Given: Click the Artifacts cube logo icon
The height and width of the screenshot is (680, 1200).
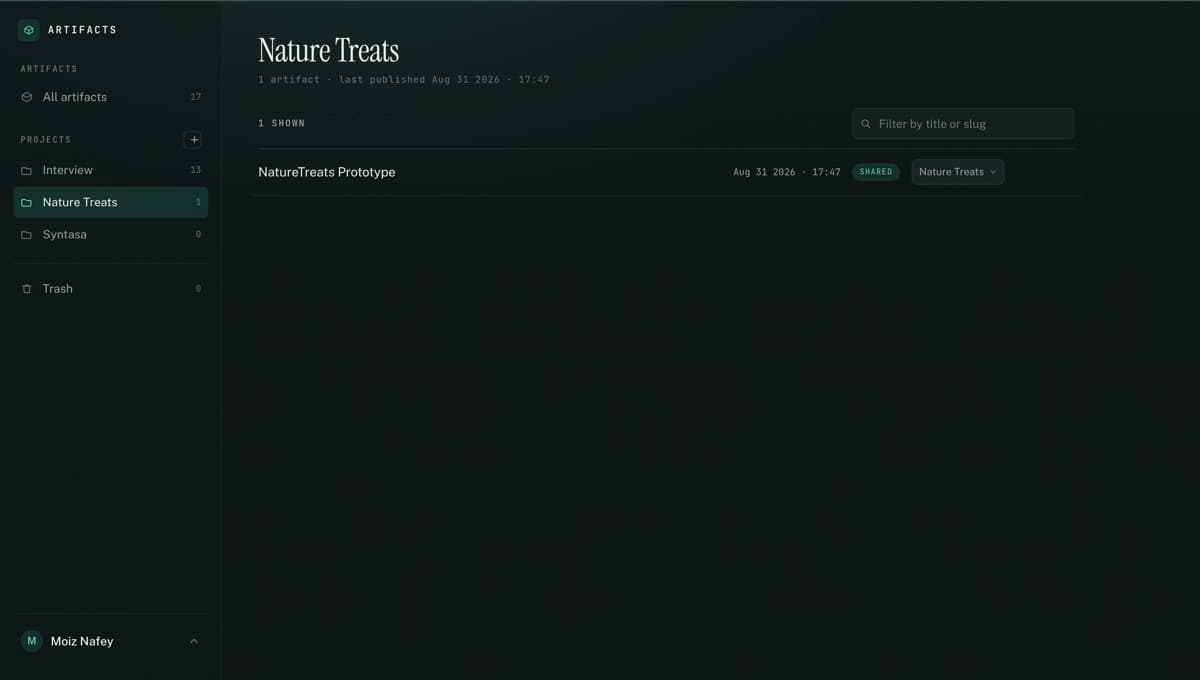Looking at the screenshot, I should point(28,30).
